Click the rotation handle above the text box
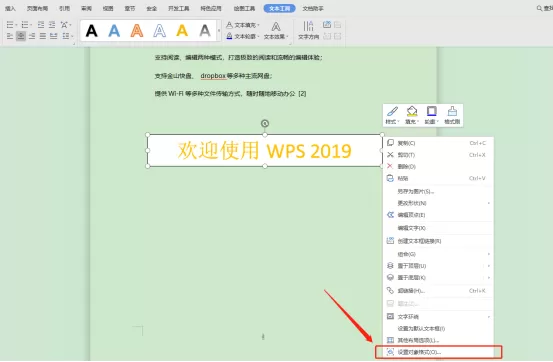 265,123
